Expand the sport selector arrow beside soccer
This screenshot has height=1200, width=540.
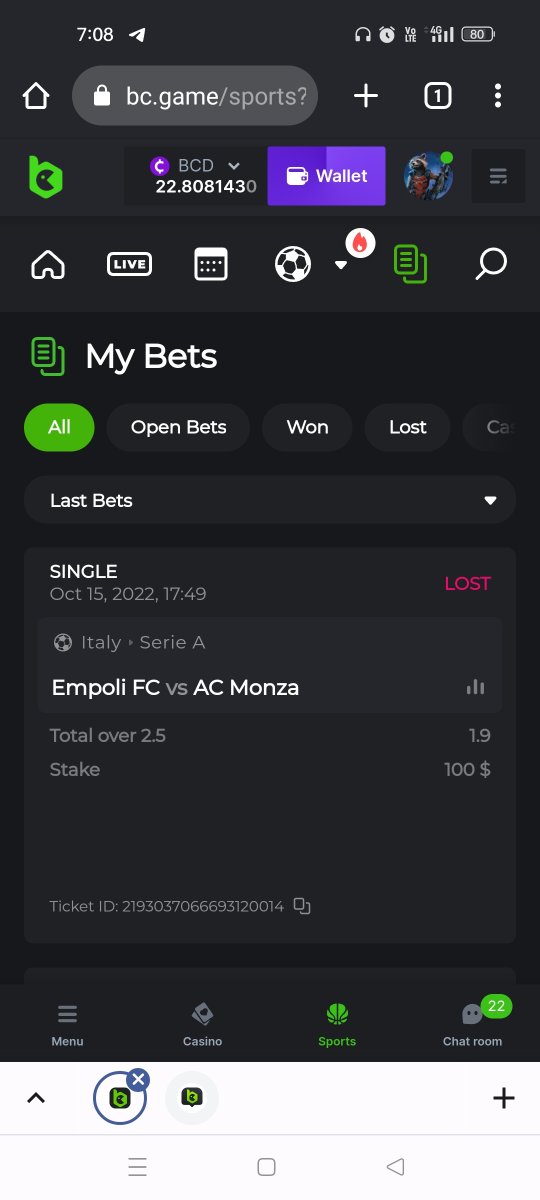pos(341,266)
